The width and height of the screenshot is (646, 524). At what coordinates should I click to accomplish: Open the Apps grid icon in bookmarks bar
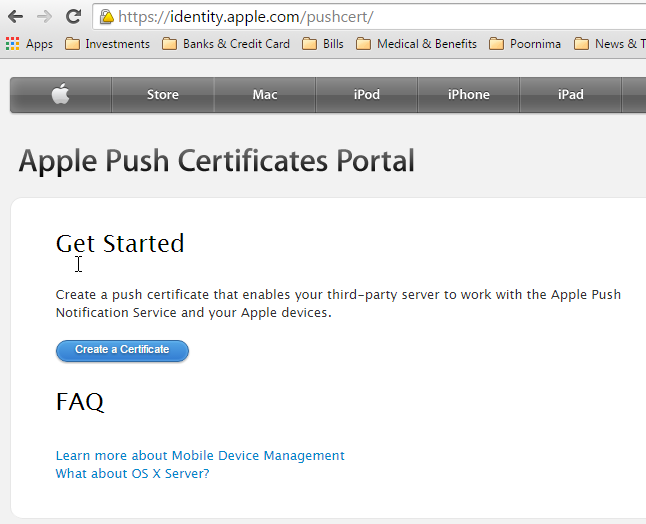[x=13, y=44]
